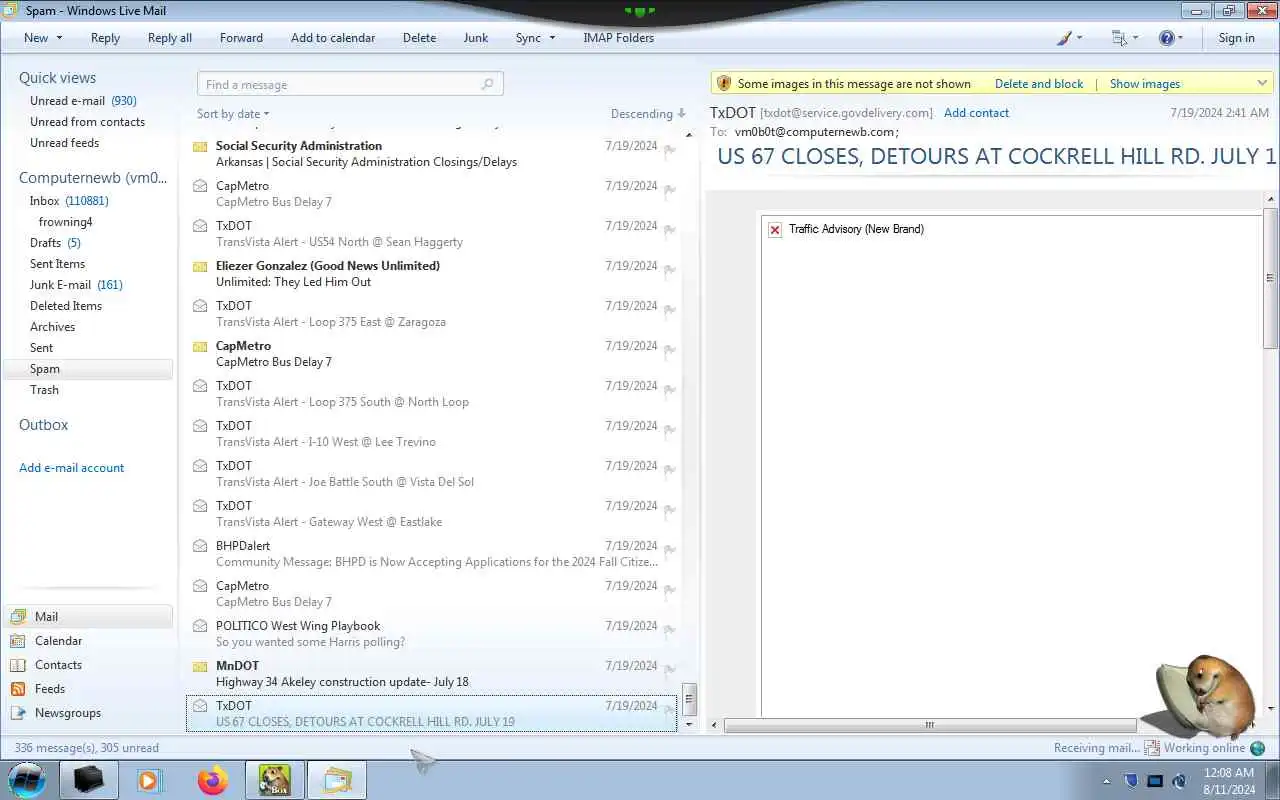
Task: Open the media player taskbar icon
Action: 150,780
